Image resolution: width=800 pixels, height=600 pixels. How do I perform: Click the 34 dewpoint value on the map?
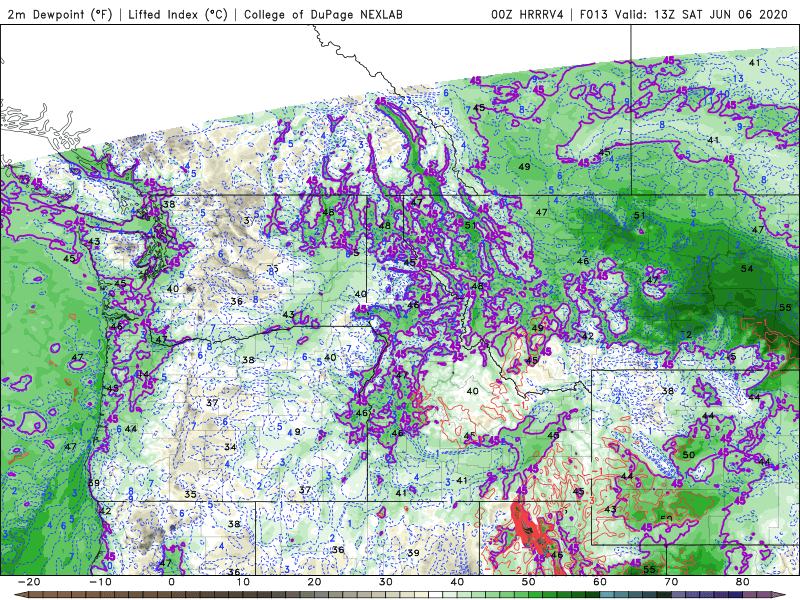(x=231, y=447)
